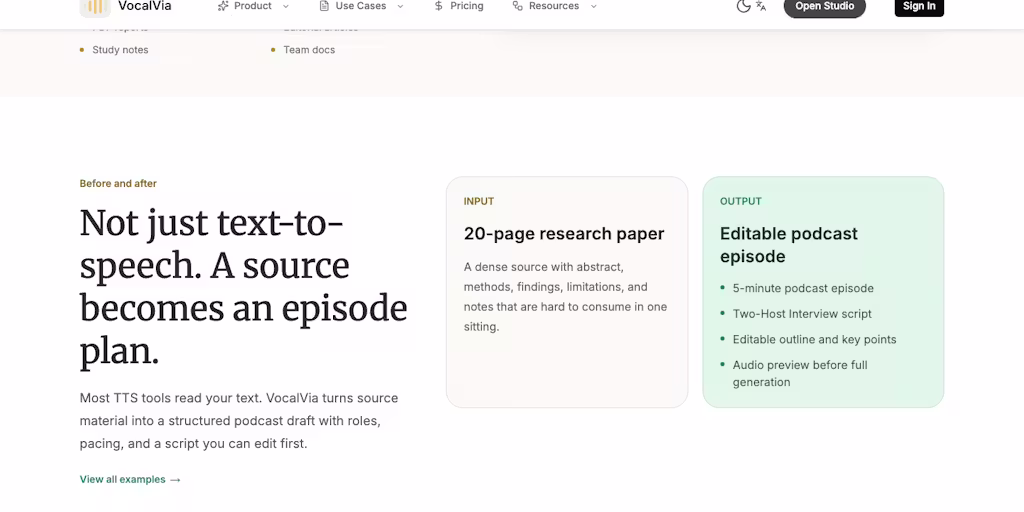This screenshot has width=1024, height=512.
Task: Click the Team docs list item
Action: click(x=309, y=50)
